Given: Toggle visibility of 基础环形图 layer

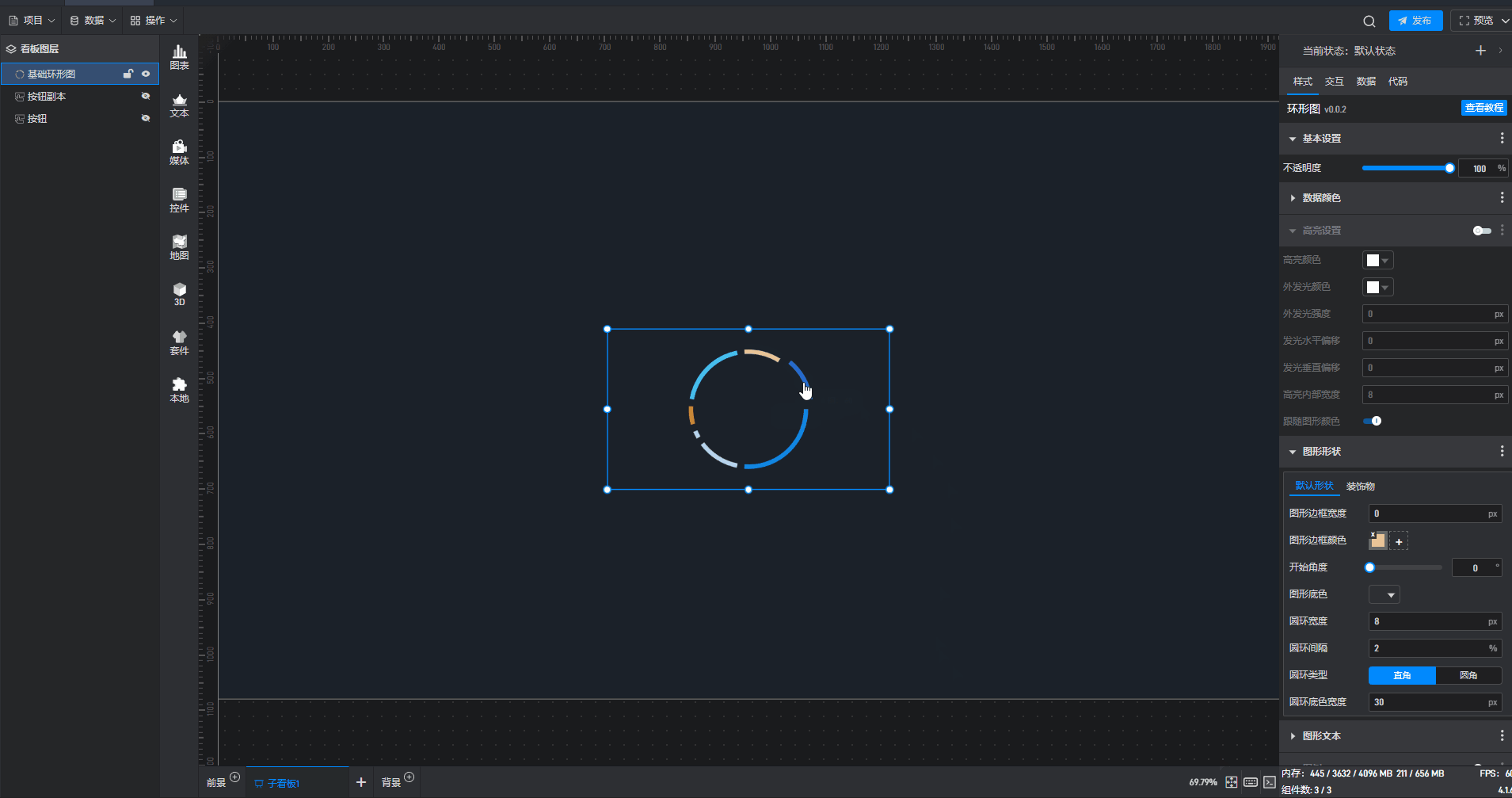Looking at the screenshot, I should [146, 74].
